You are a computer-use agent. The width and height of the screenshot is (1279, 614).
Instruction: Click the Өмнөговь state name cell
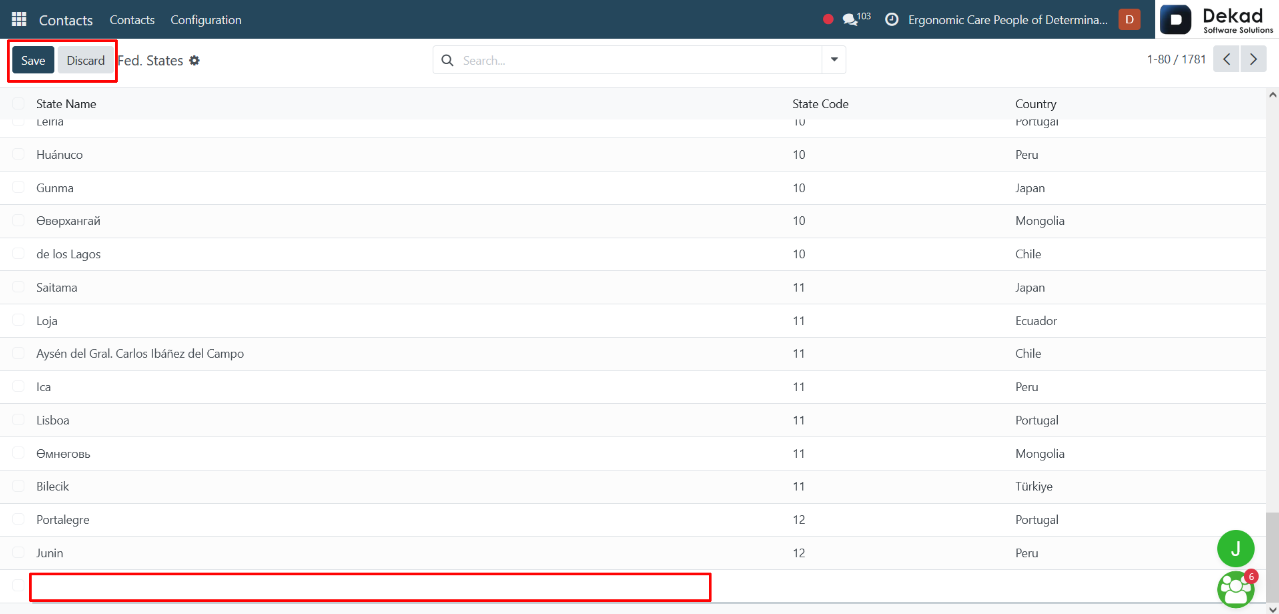(63, 453)
